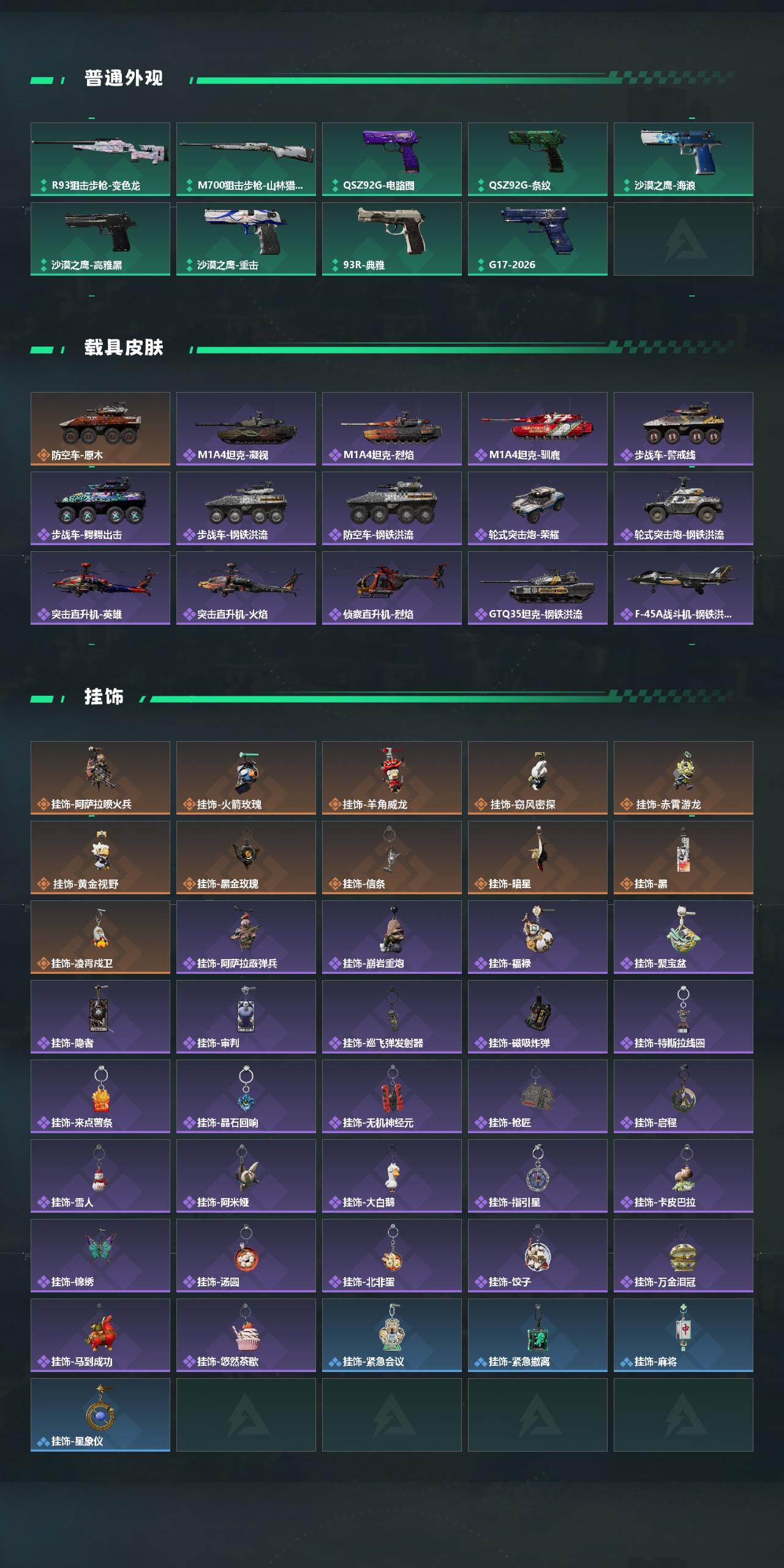Pick the 挂饰-锦绣 butterfly charm
This screenshot has width=784, height=1568.
click(x=100, y=1256)
